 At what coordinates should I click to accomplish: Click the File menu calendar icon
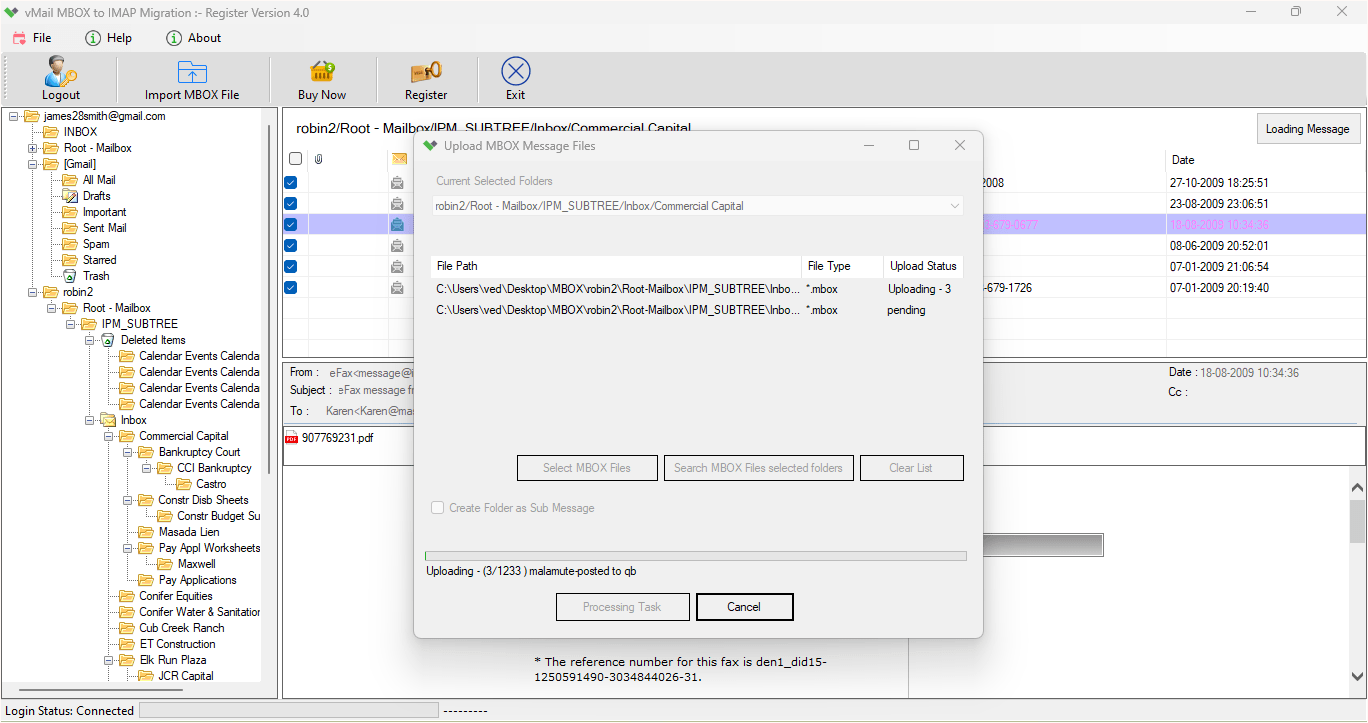click(19, 38)
